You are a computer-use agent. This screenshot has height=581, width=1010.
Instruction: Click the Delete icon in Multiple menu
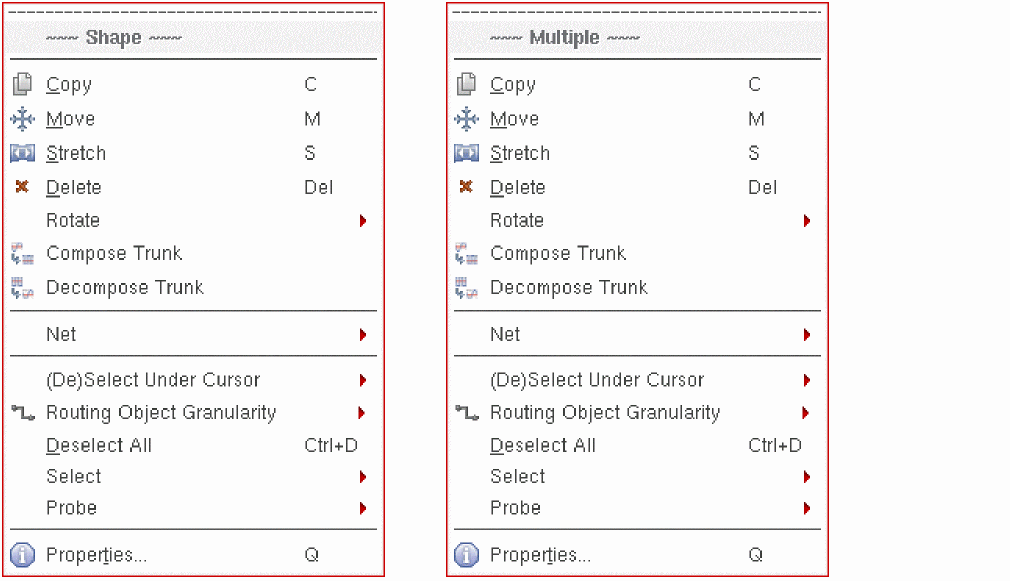pos(466,187)
